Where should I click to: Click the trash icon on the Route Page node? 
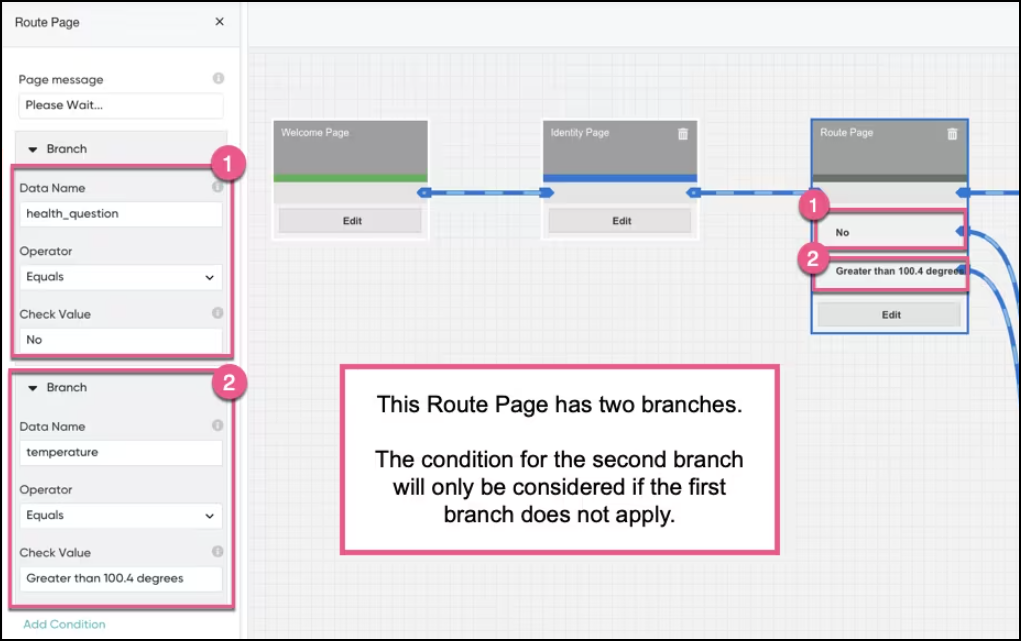click(x=953, y=135)
